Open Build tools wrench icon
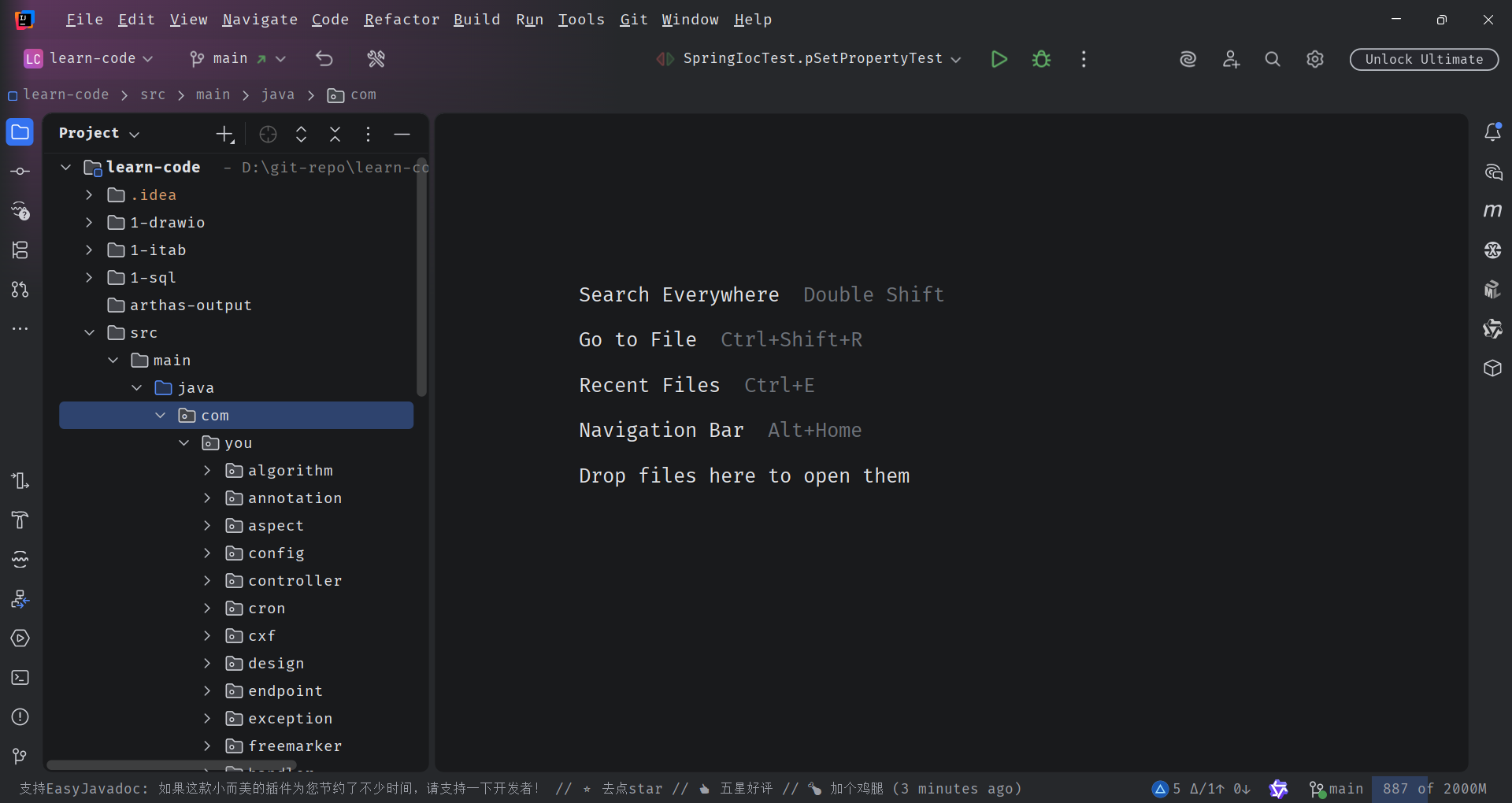 tap(376, 58)
